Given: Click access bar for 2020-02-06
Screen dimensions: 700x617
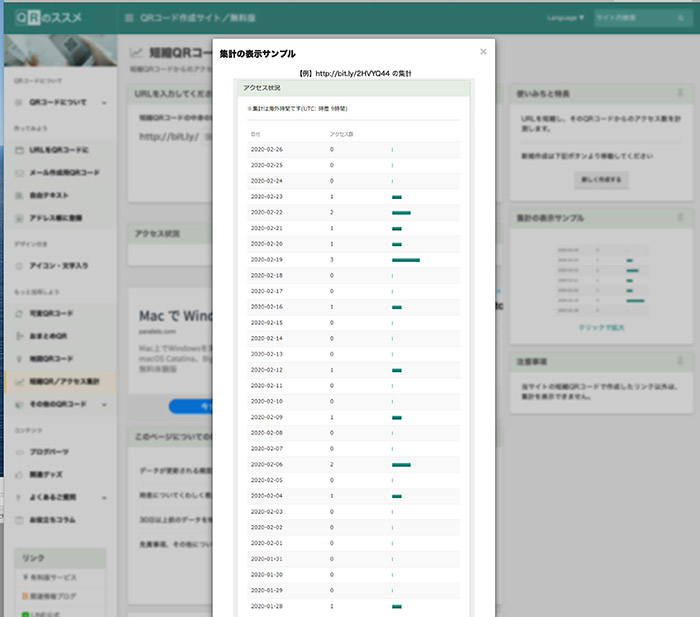Looking at the screenshot, I should tap(401, 465).
